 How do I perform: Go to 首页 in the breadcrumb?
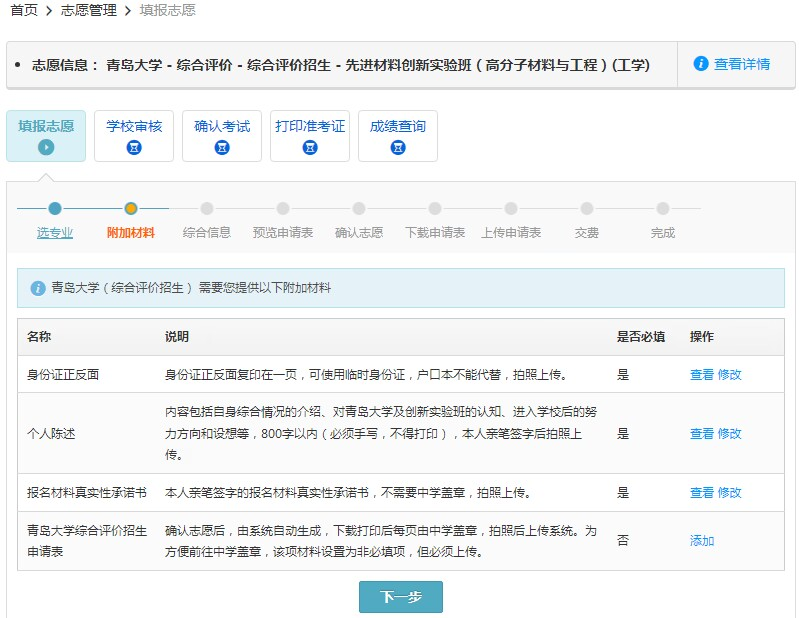[x=24, y=10]
